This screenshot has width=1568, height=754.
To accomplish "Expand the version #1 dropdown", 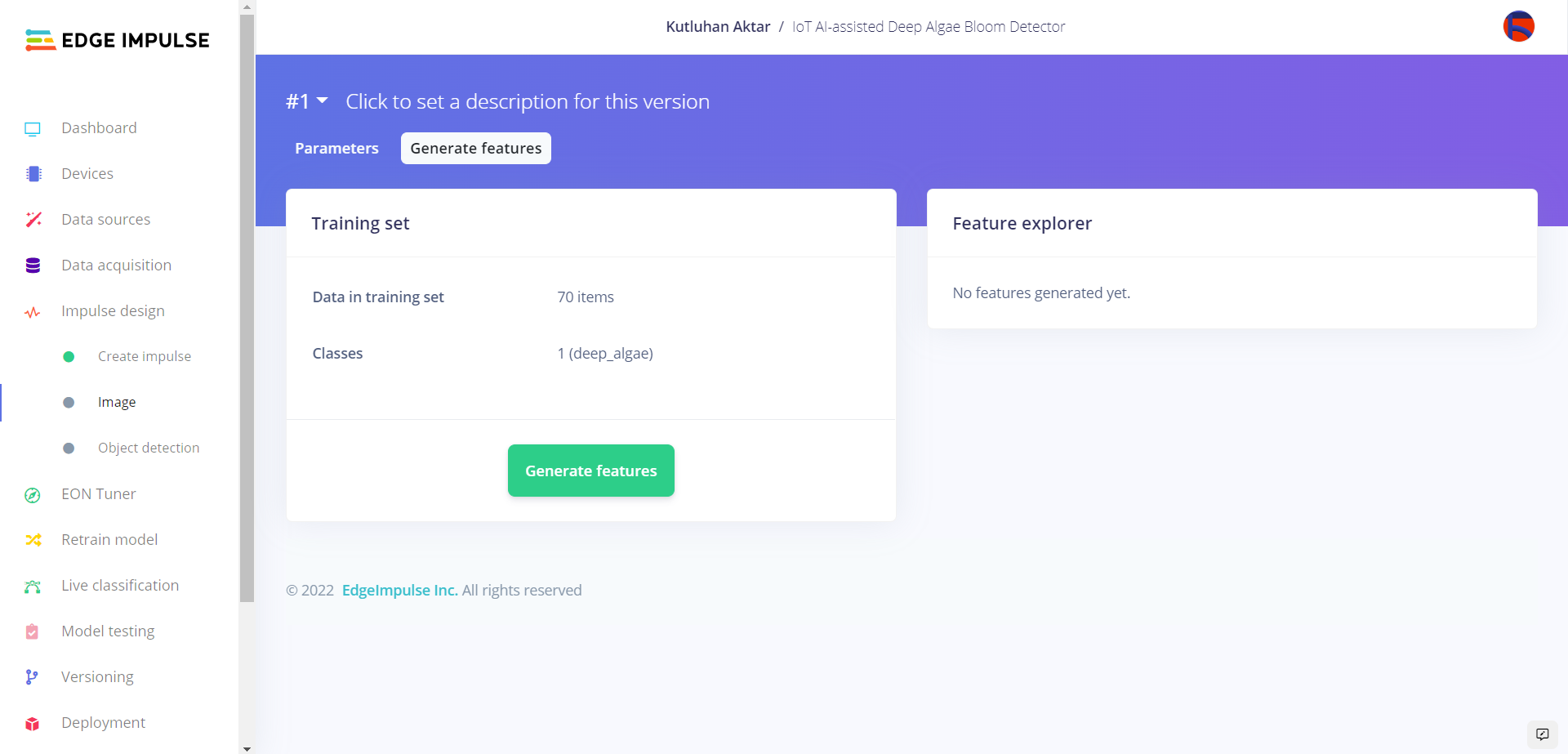I will point(307,101).
